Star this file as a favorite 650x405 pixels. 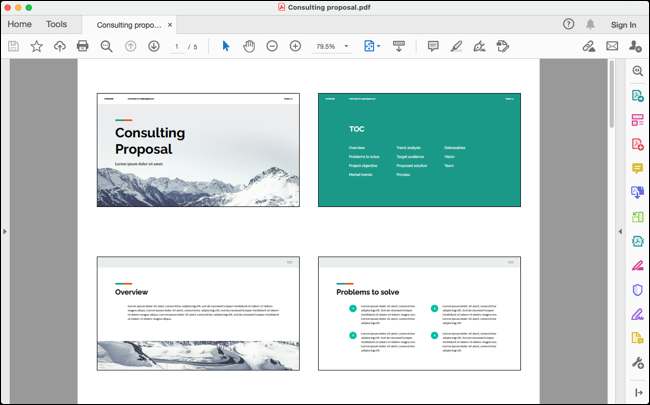coord(36,46)
